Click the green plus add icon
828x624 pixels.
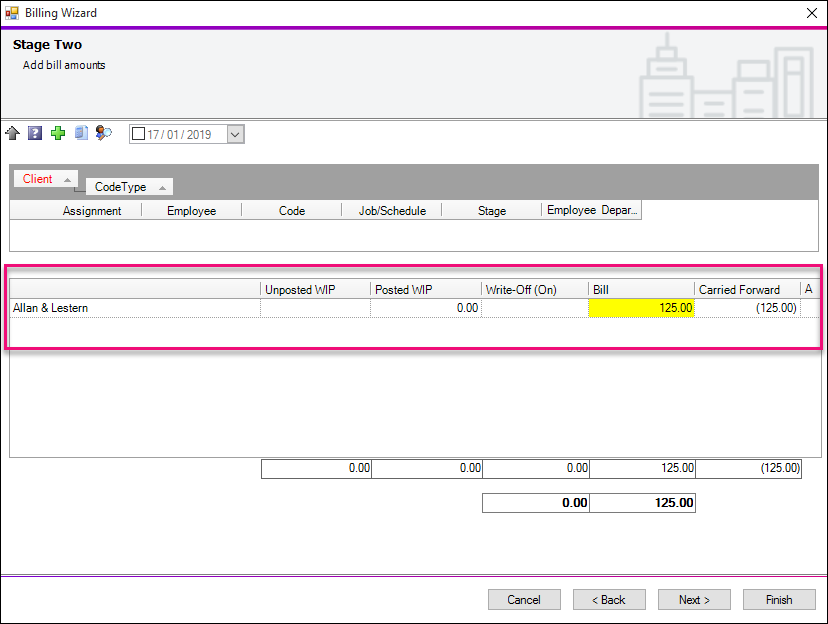[58, 134]
